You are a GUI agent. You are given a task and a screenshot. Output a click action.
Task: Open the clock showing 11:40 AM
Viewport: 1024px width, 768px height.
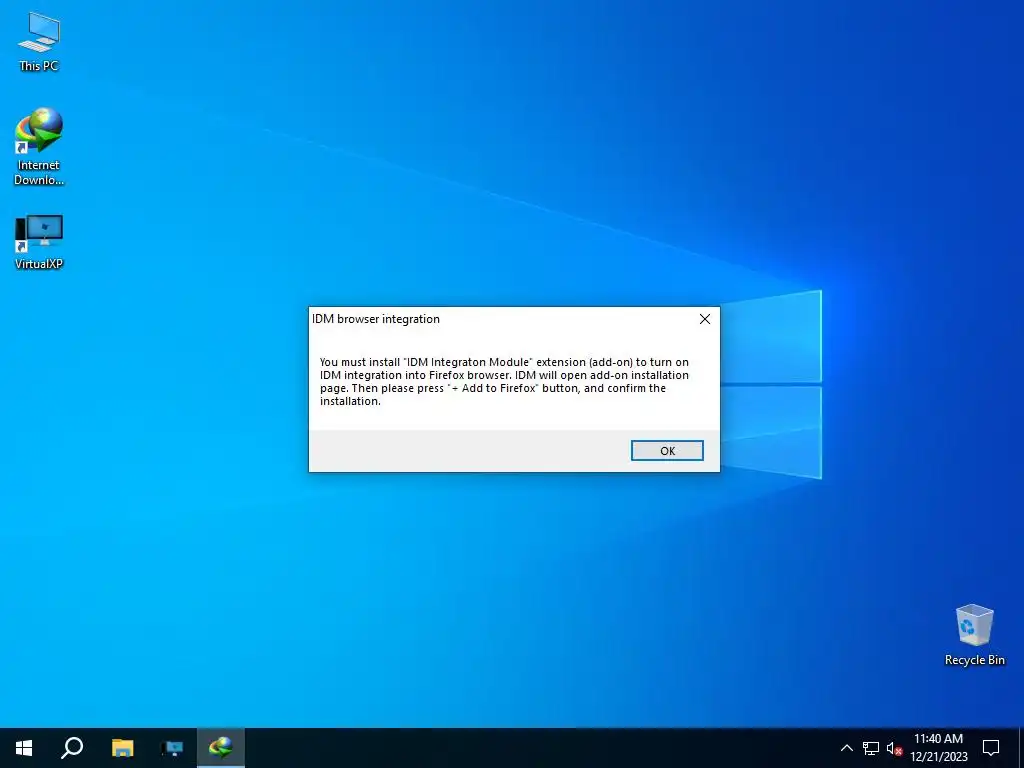coord(938,748)
